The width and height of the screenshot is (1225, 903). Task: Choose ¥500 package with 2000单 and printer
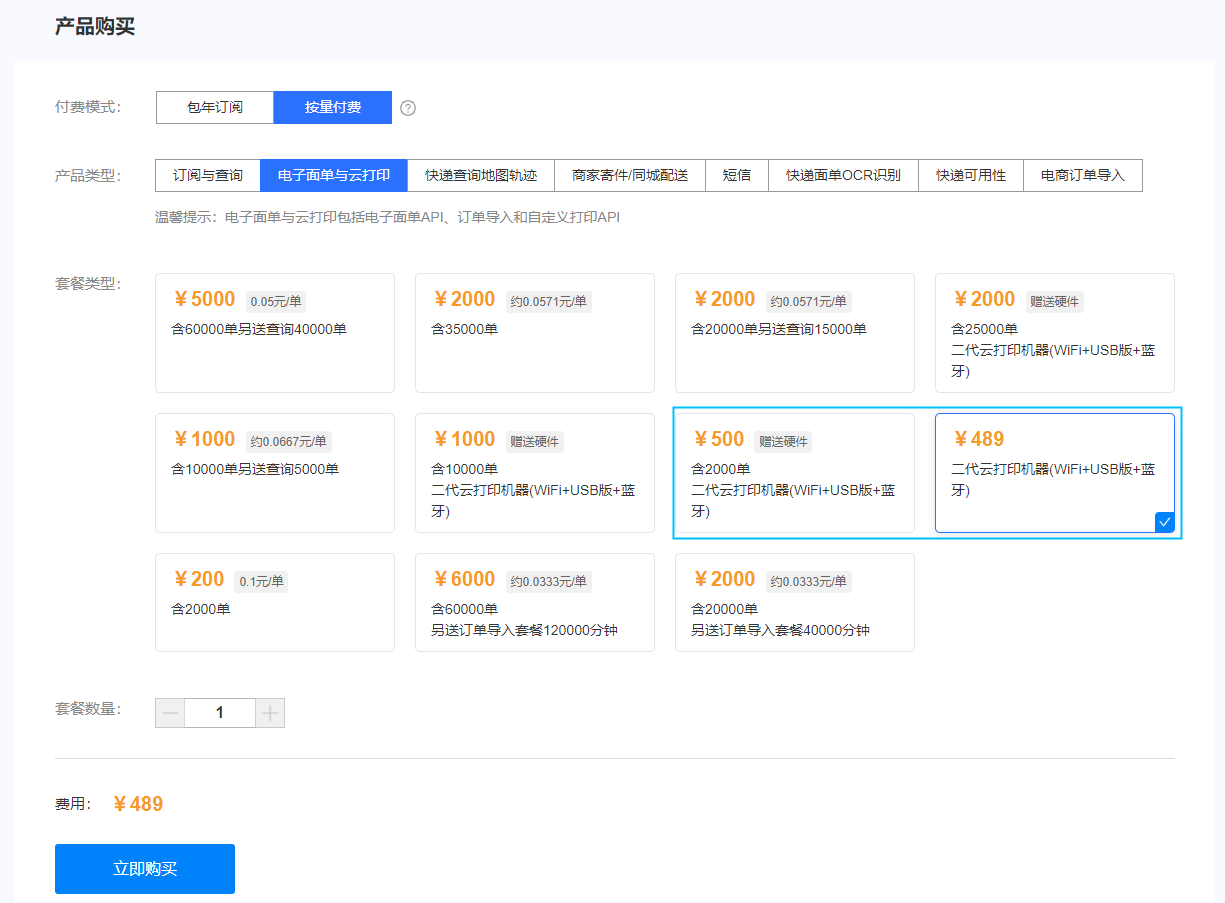pos(795,473)
